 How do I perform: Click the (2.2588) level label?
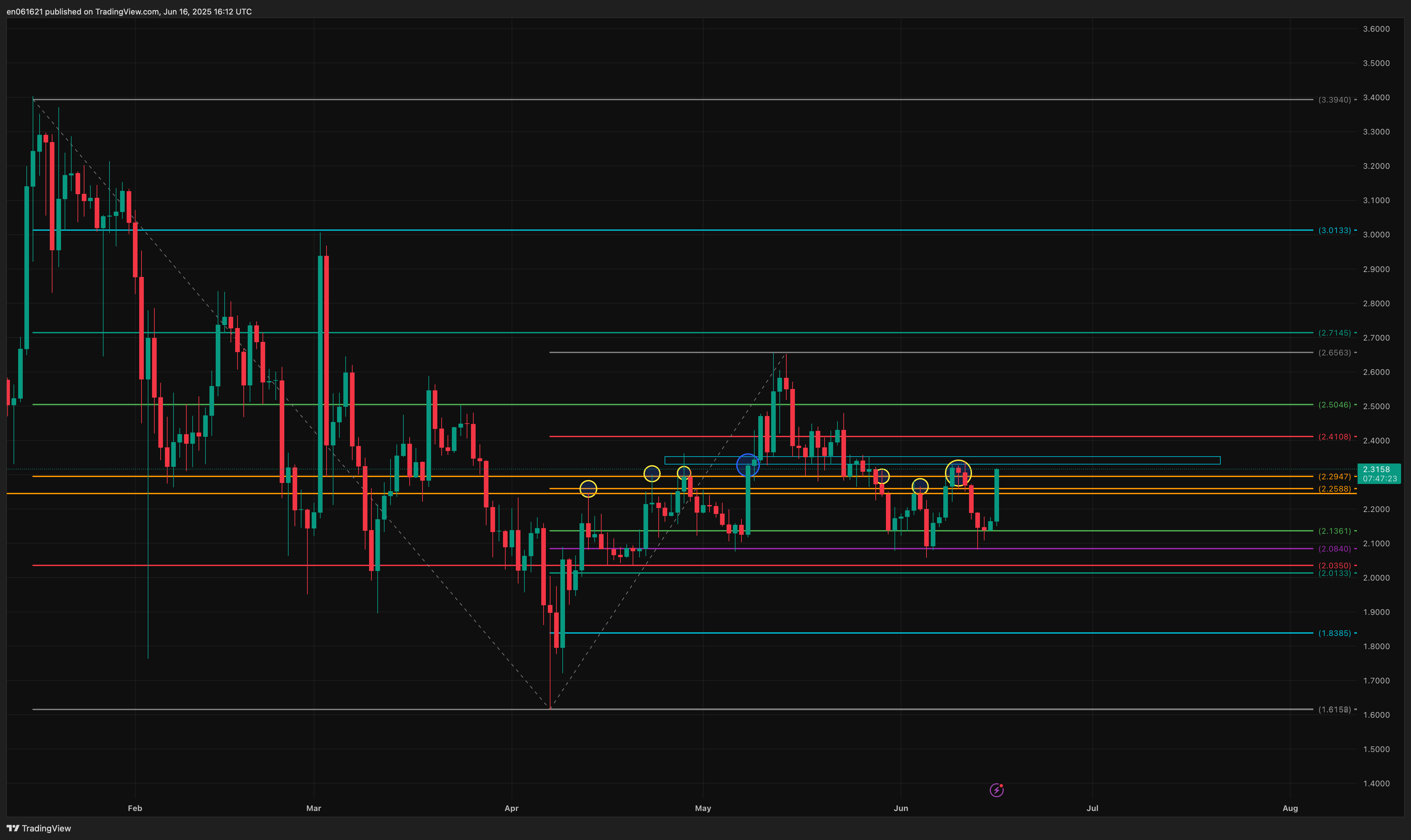click(x=1334, y=489)
